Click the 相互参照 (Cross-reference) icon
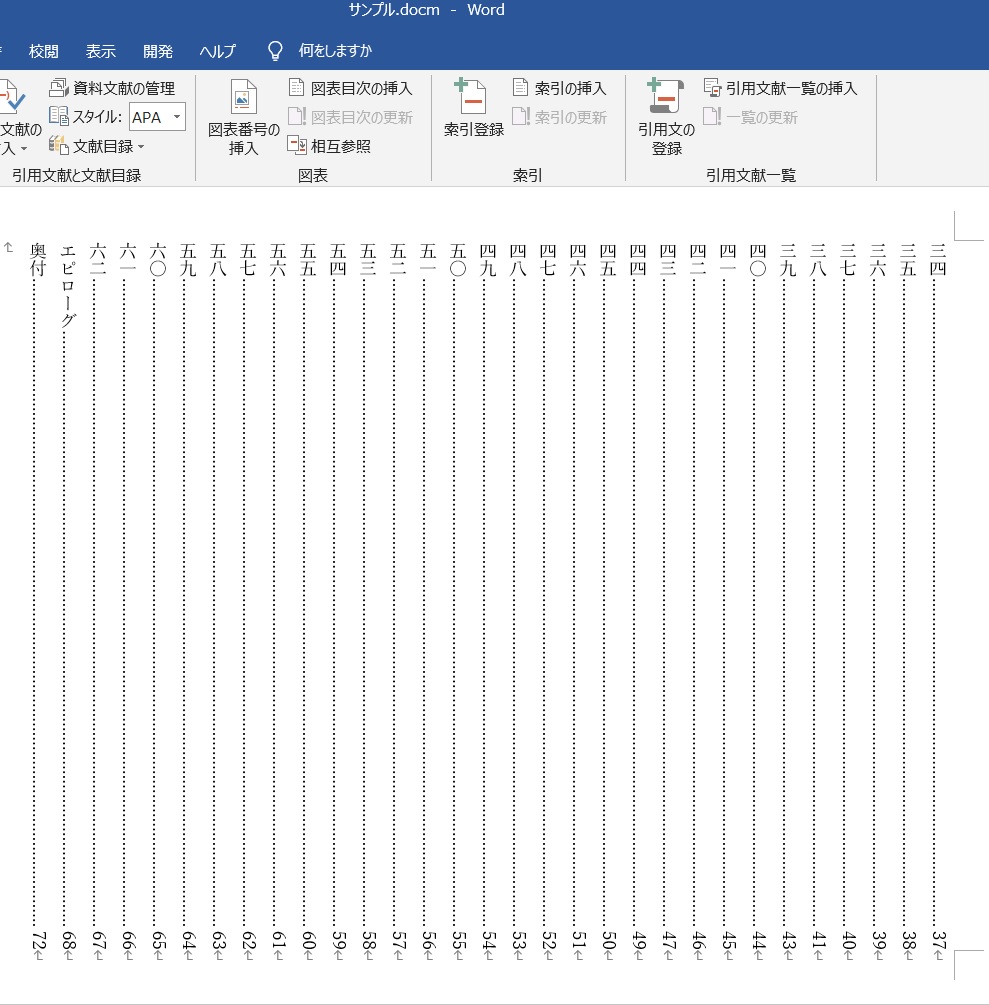This screenshot has height=1005, width=989. (x=297, y=145)
